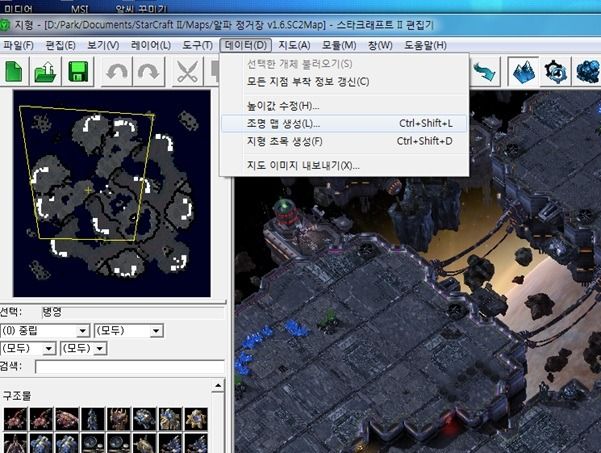Click greyed 선택한 개체 불러오기(S) entry
This screenshot has width=601, height=453.
tap(344, 64)
